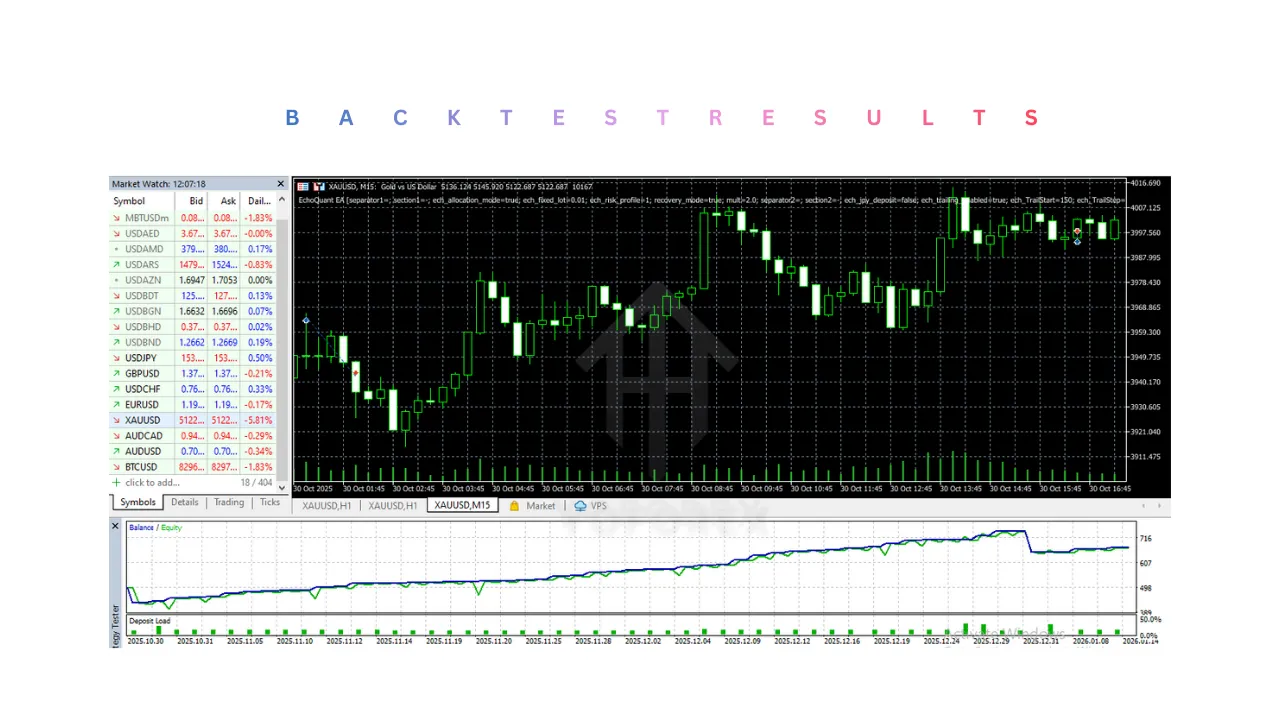Select the USDBHD symbol row

(x=193, y=326)
